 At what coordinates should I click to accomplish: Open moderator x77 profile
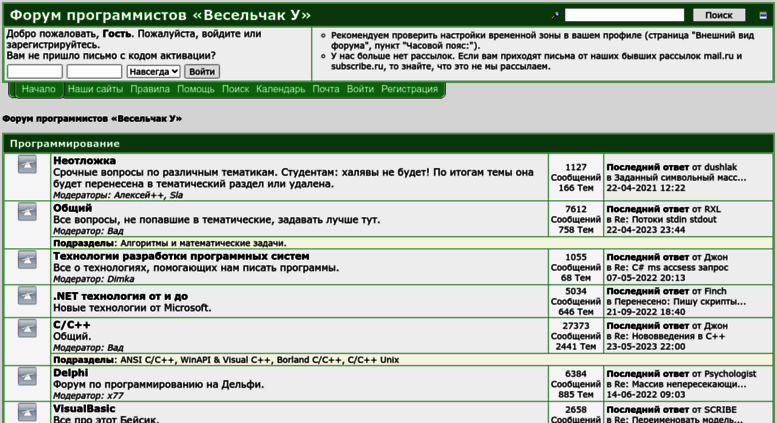pyautogui.click(x=115, y=396)
